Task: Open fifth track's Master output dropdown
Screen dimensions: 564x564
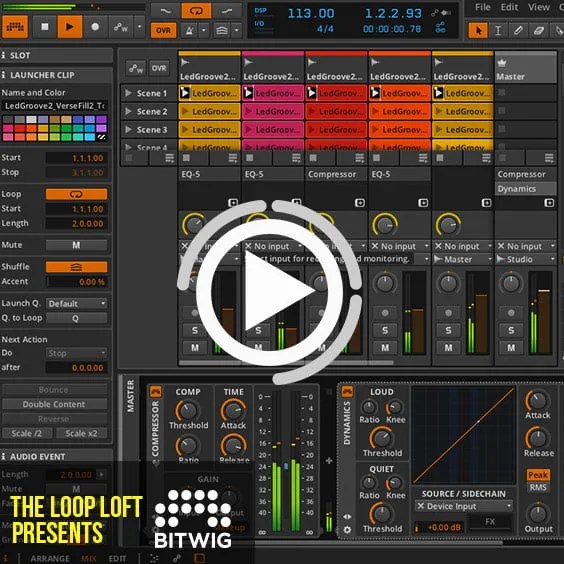Action: tap(463, 259)
